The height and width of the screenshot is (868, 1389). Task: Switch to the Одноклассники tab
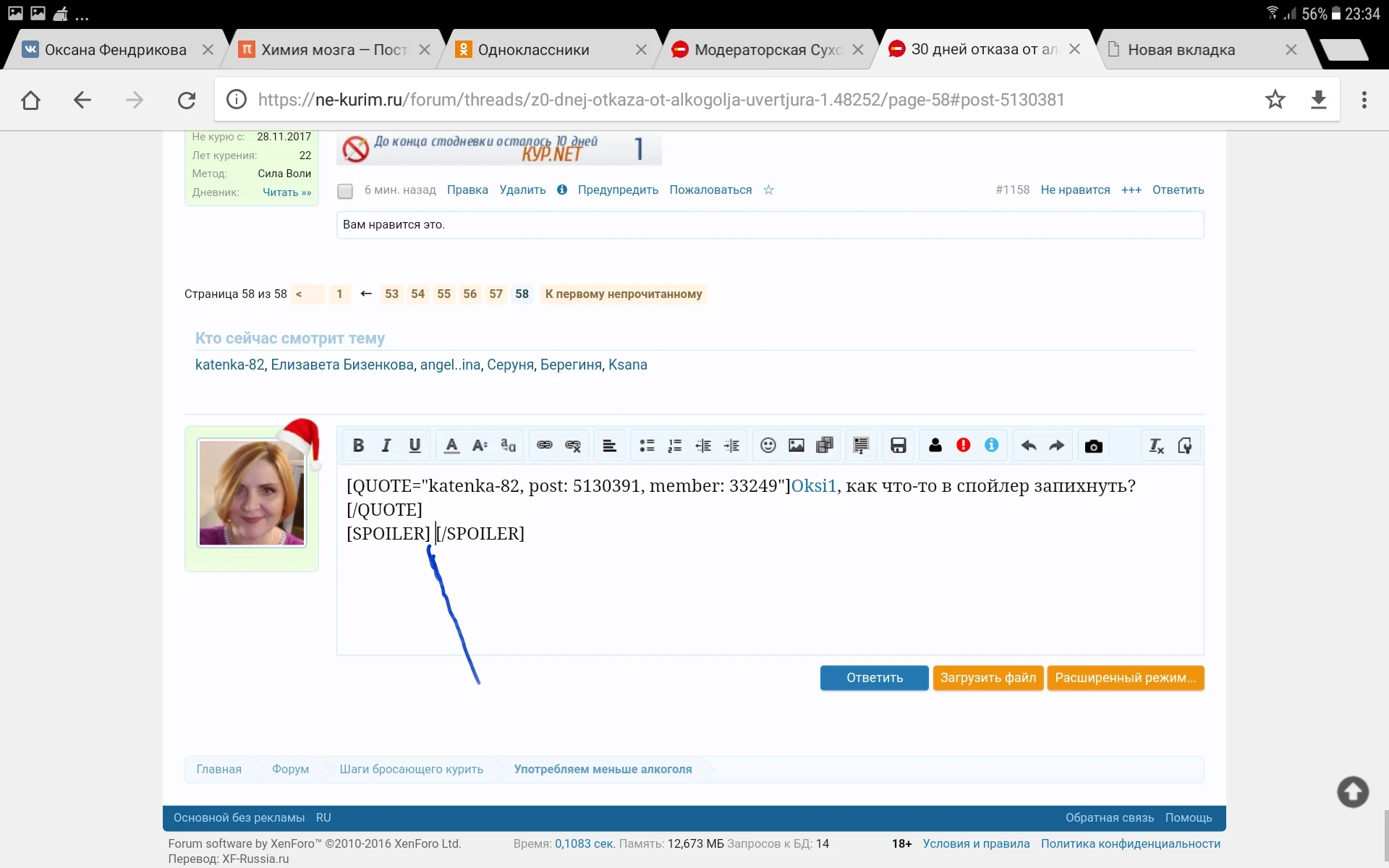532,49
